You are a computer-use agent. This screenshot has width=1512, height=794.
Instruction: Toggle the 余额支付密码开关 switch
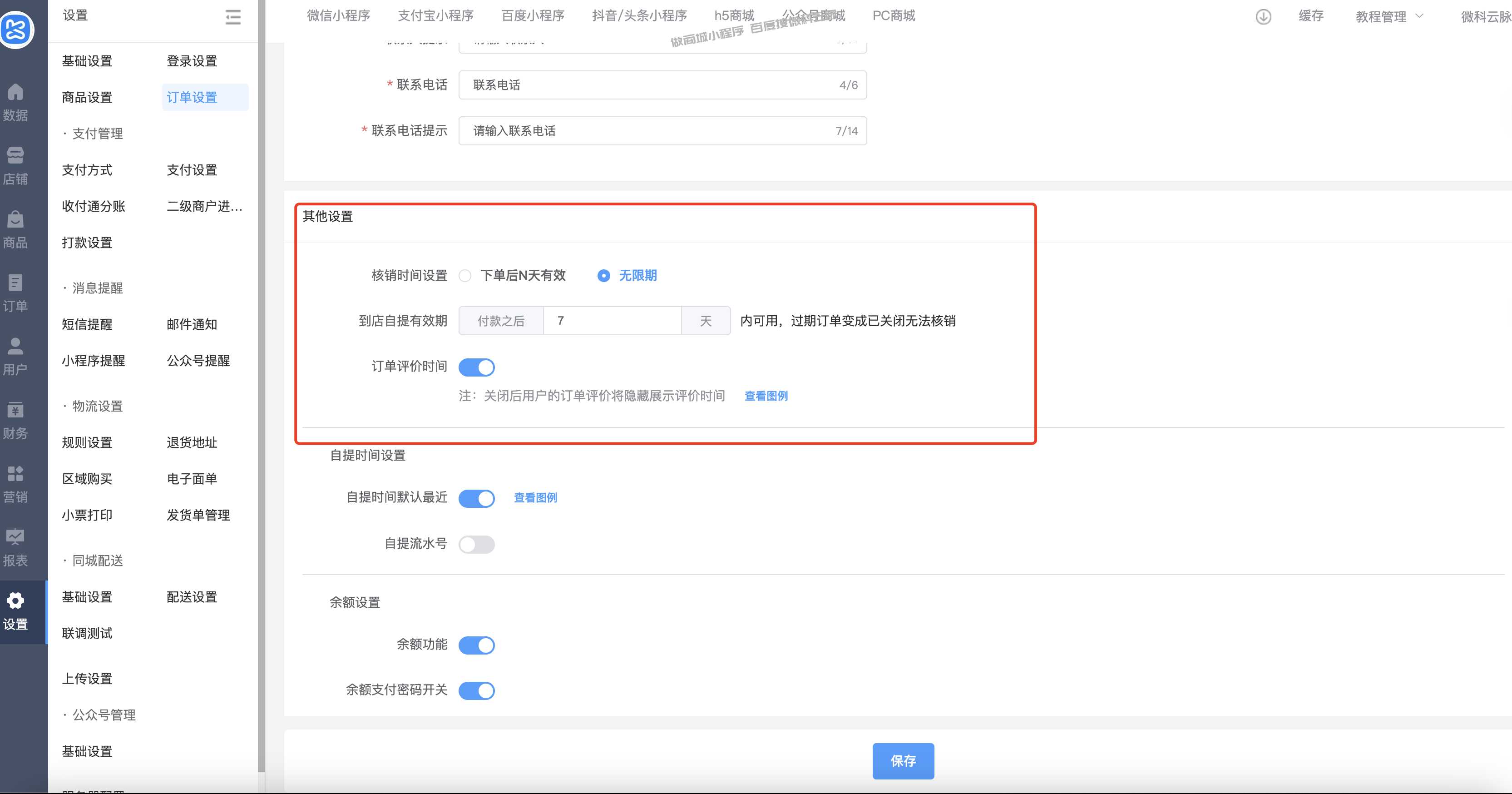[477, 690]
